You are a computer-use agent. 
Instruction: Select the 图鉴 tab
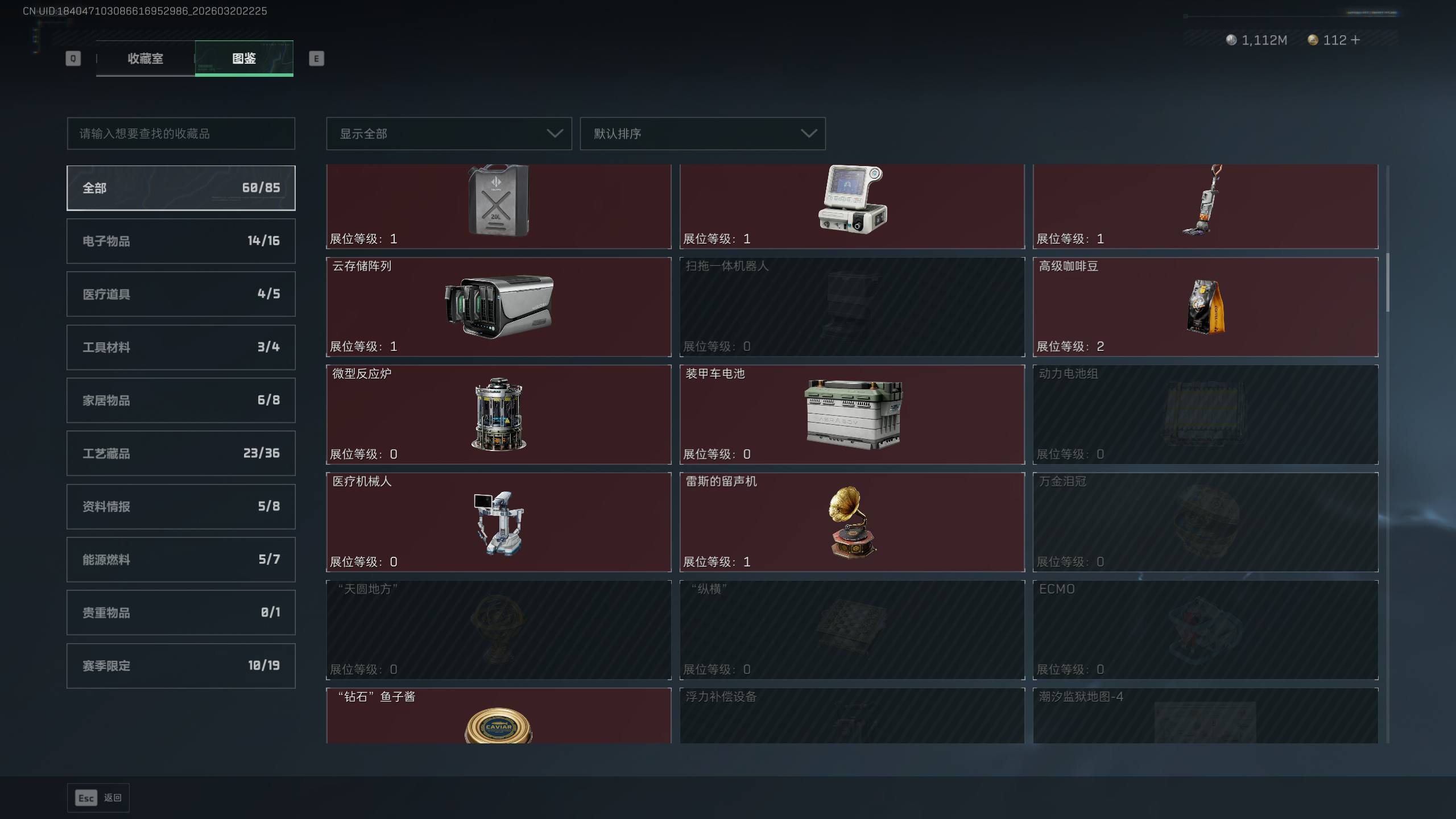(x=244, y=59)
